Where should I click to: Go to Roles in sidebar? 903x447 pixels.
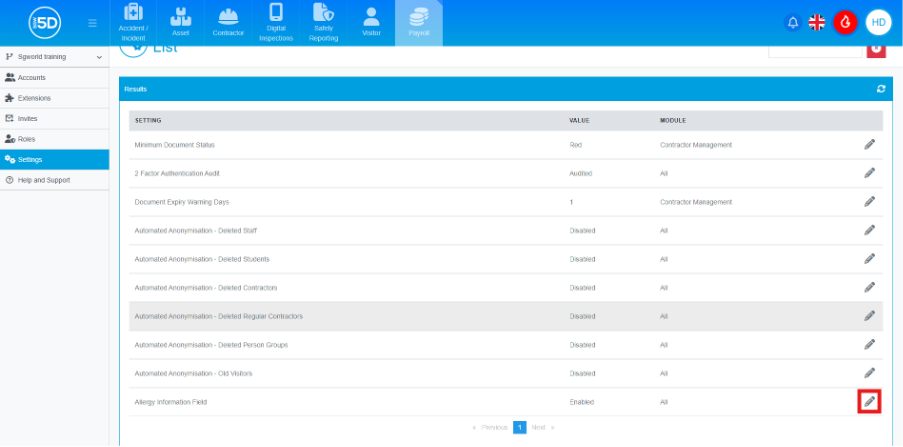[x=54, y=139]
